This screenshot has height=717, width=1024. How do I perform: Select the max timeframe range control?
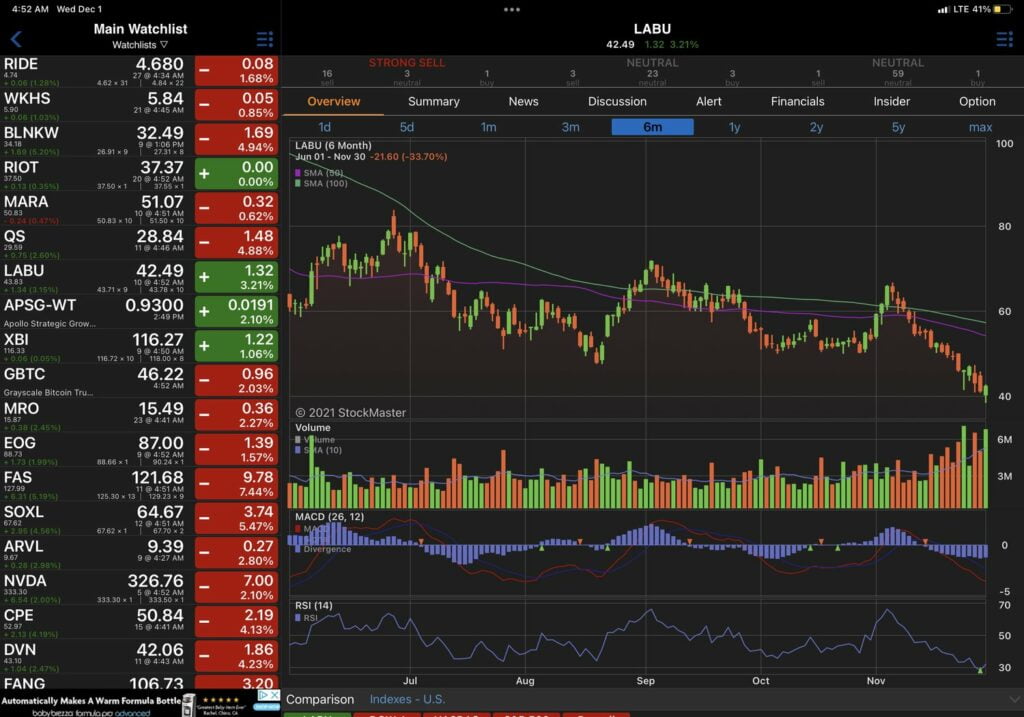point(980,127)
